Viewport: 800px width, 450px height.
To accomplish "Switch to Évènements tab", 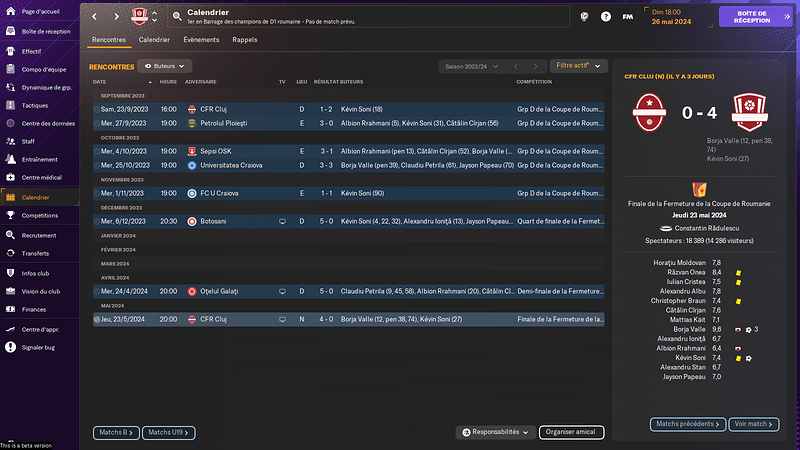I will pyautogui.click(x=201, y=40).
